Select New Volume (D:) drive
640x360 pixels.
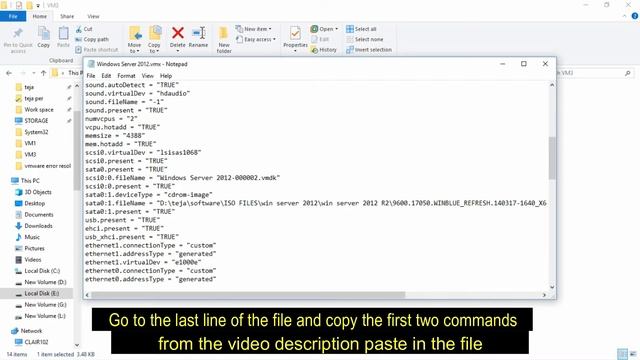point(45,282)
